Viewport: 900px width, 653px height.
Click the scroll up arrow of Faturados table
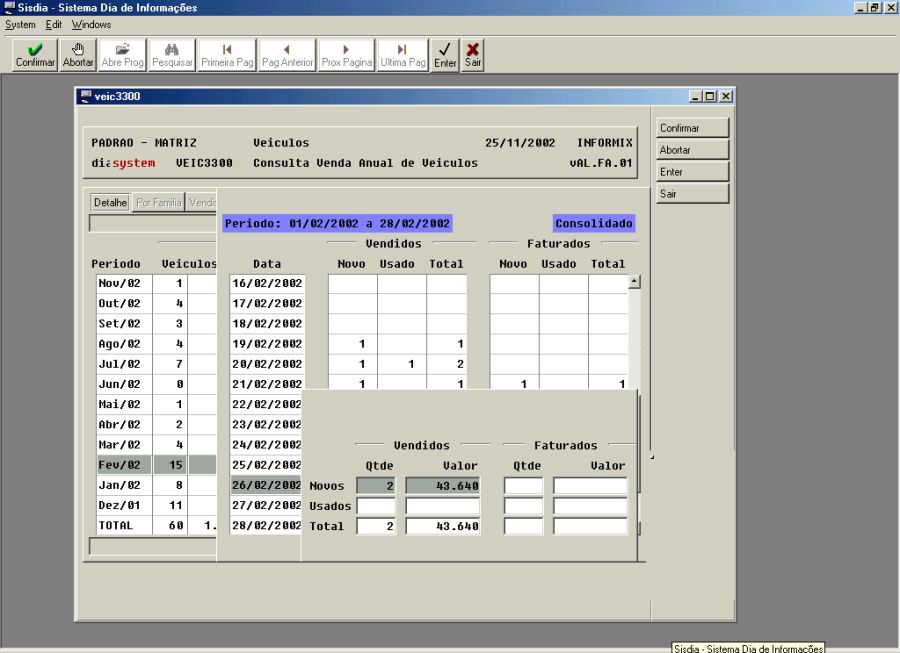tap(633, 282)
